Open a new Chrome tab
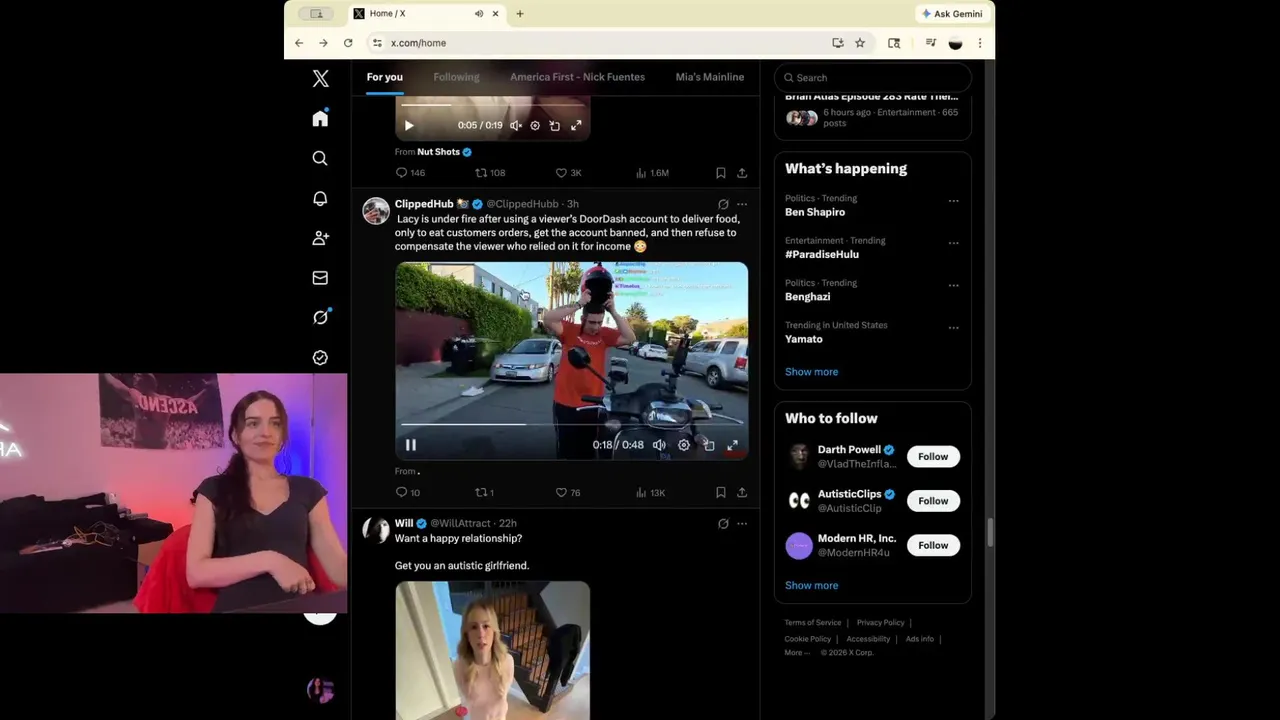This screenshot has height=720, width=1280. pos(520,14)
